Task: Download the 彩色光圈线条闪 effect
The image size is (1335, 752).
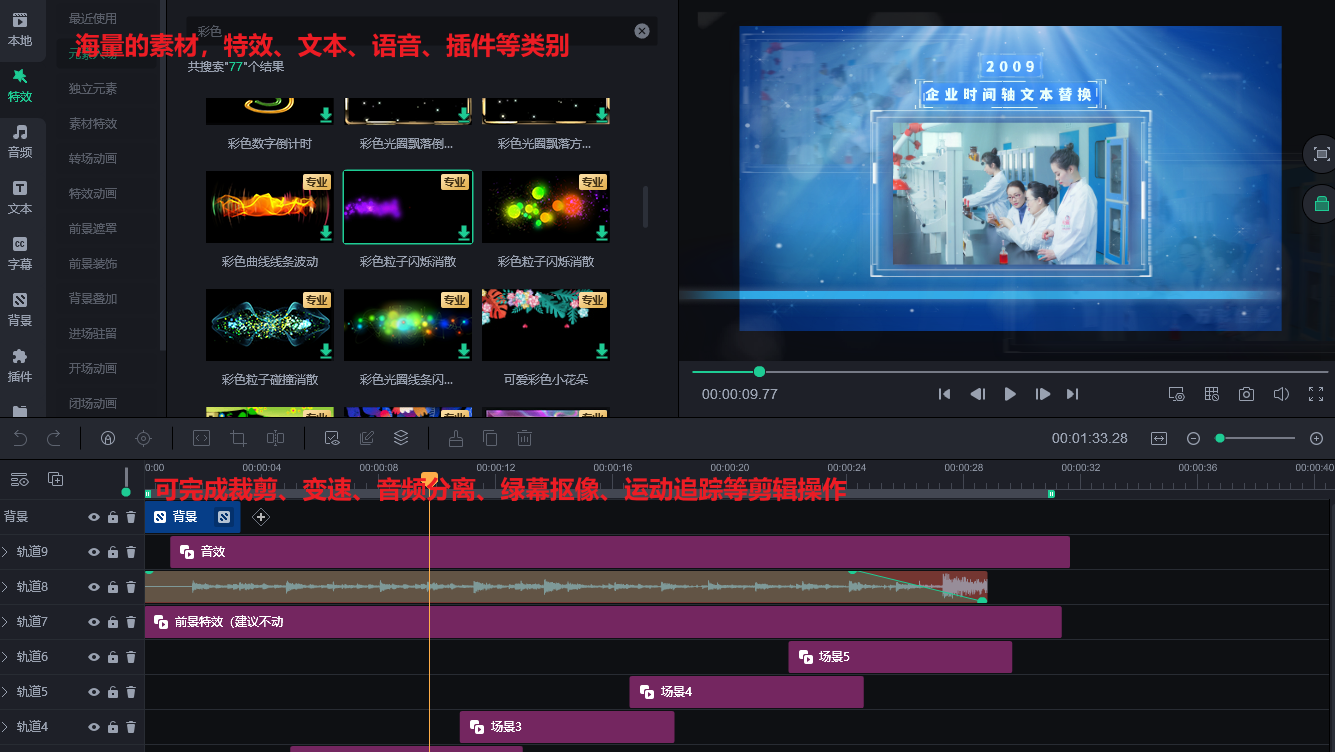Action: click(464, 351)
